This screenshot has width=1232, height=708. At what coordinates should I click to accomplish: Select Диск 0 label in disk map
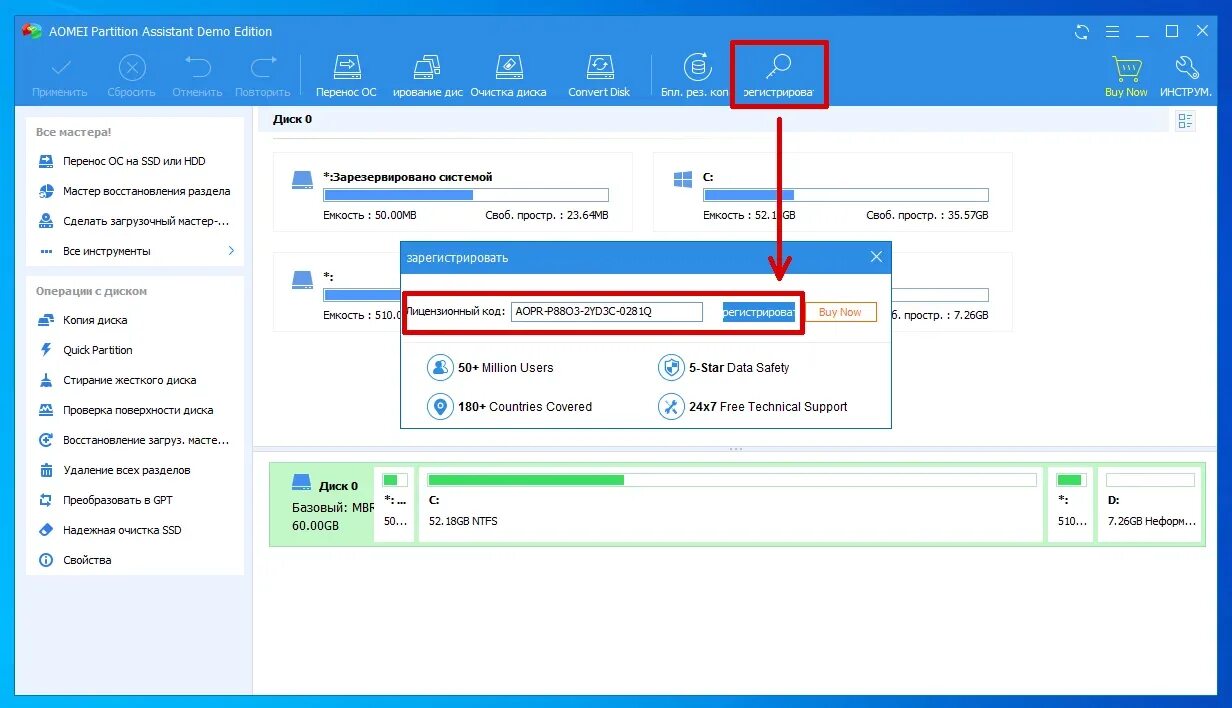[x=339, y=486]
